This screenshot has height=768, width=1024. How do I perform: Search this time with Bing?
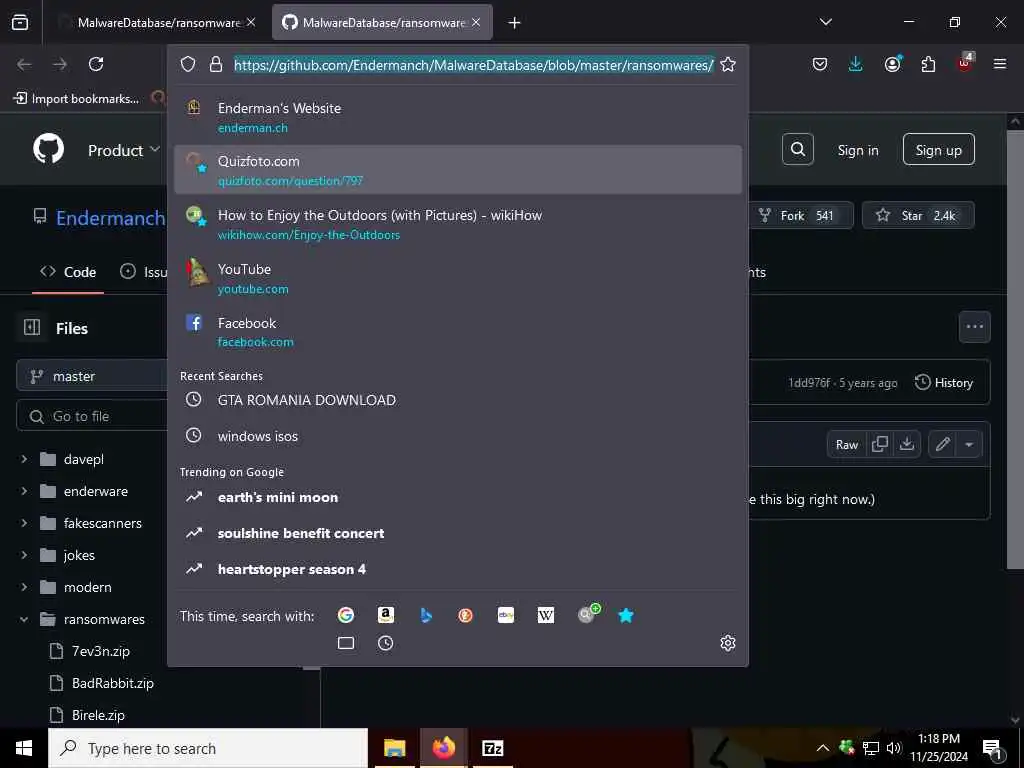[426, 615]
